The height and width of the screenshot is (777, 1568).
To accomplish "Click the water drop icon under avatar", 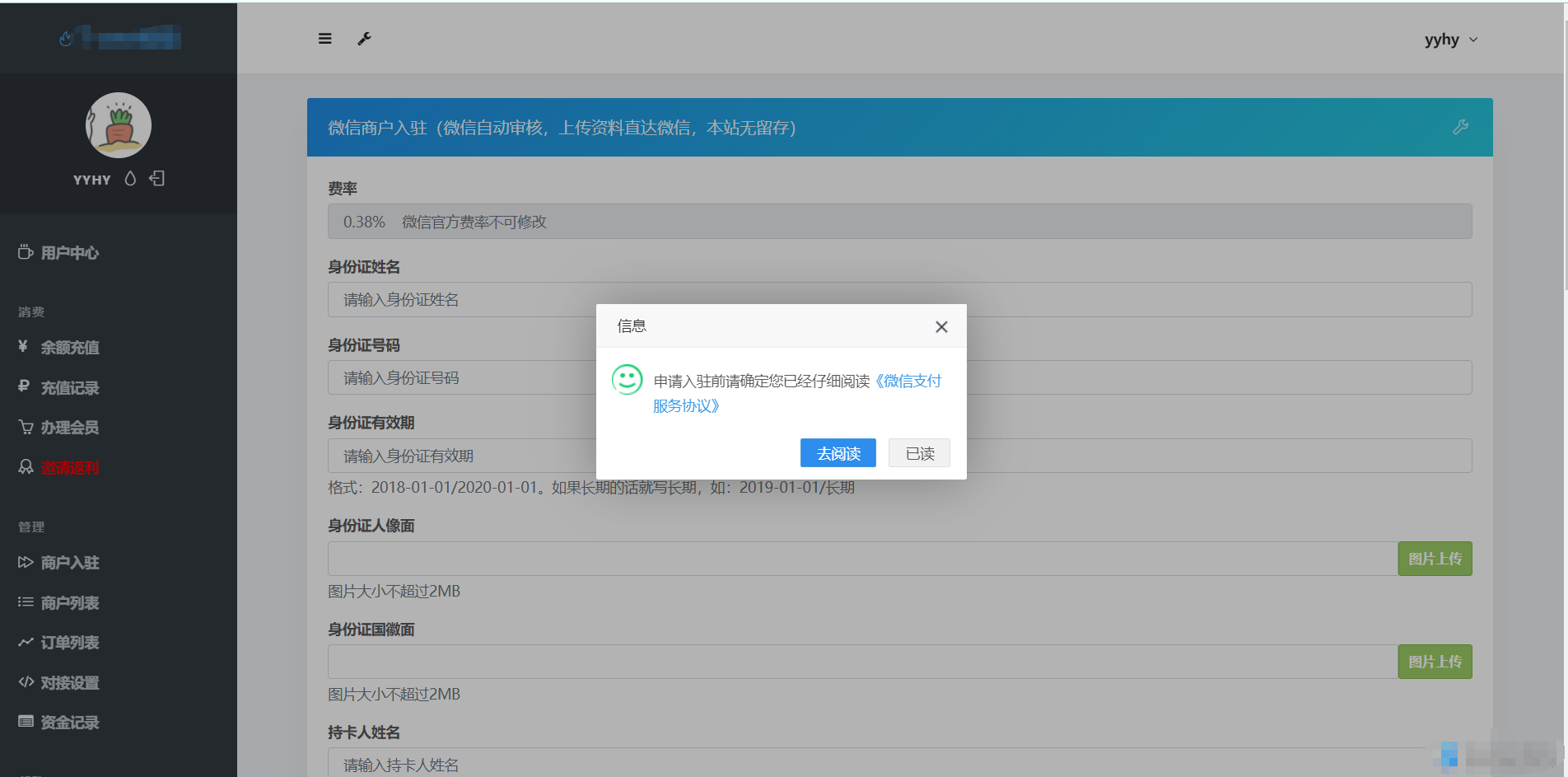I will 130,179.
